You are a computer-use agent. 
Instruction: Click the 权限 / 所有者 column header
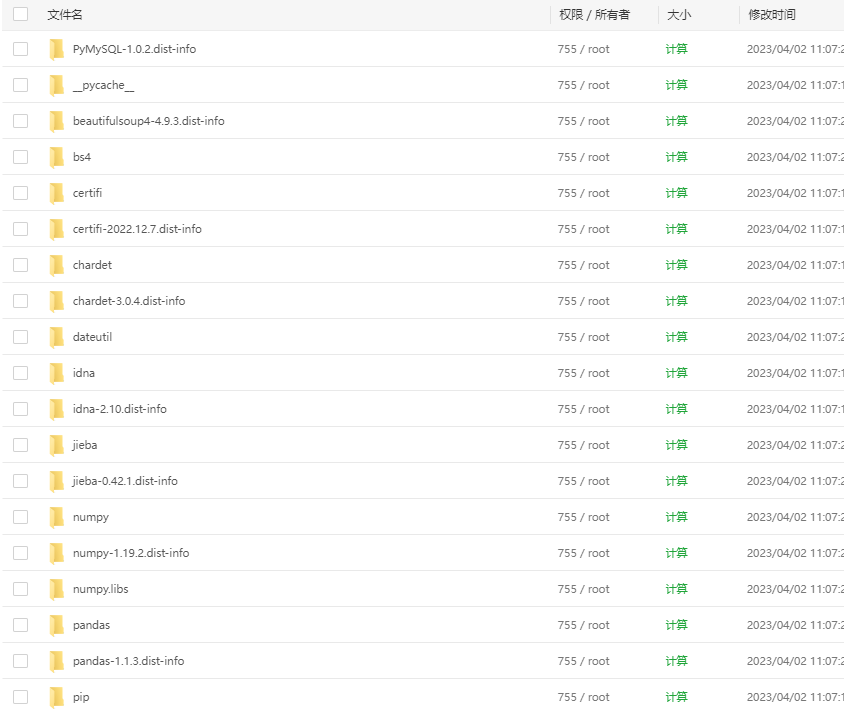point(594,15)
